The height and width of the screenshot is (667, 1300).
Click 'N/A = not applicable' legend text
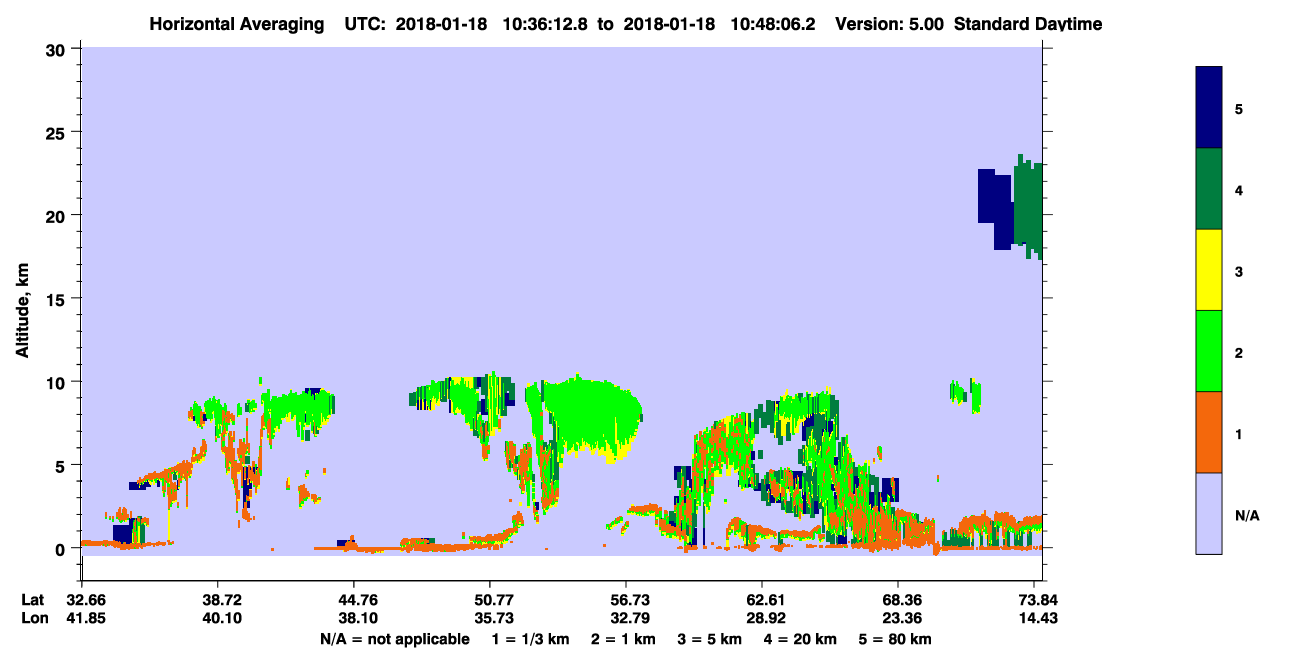tap(394, 639)
